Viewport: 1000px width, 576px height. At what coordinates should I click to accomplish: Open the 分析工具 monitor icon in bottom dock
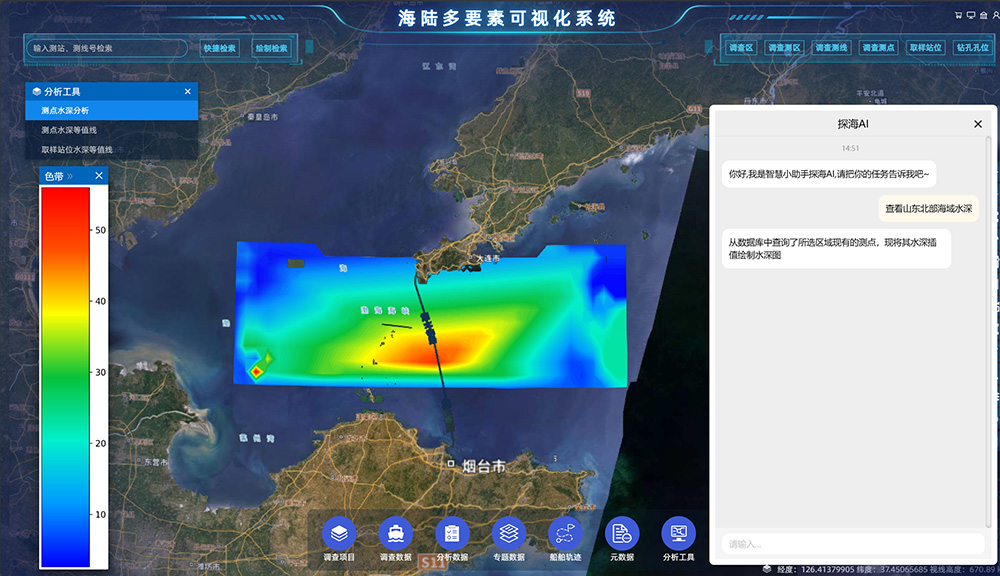(x=679, y=533)
